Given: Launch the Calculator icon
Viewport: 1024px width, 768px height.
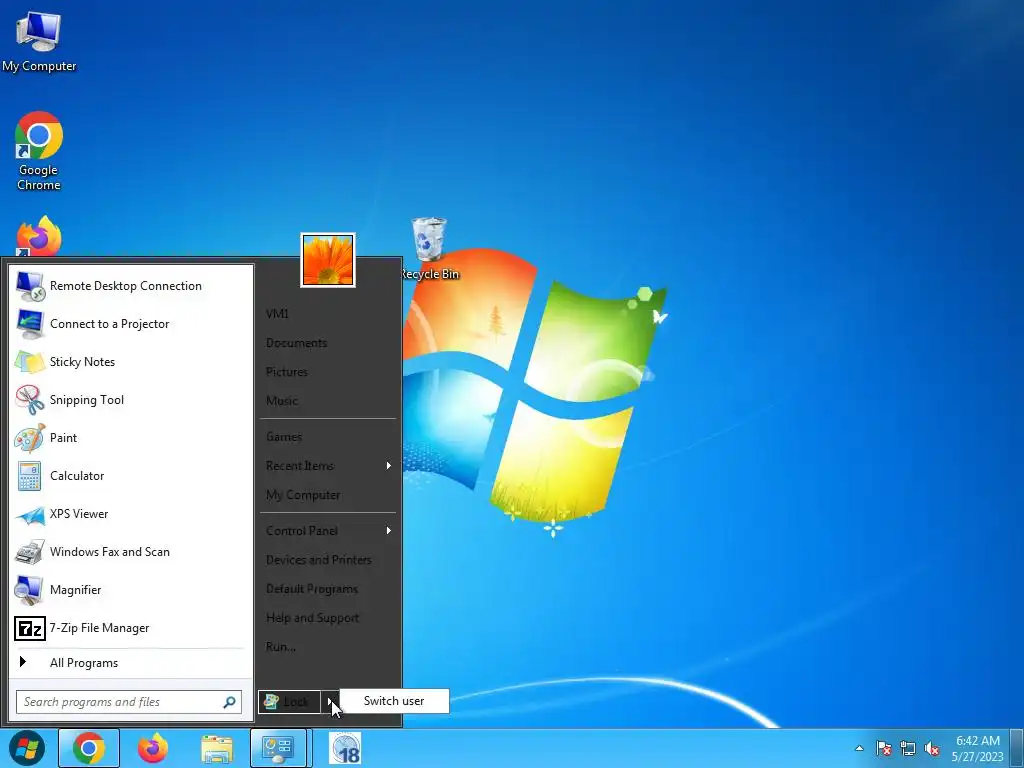Looking at the screenshot, I should (x=30, y=475).
